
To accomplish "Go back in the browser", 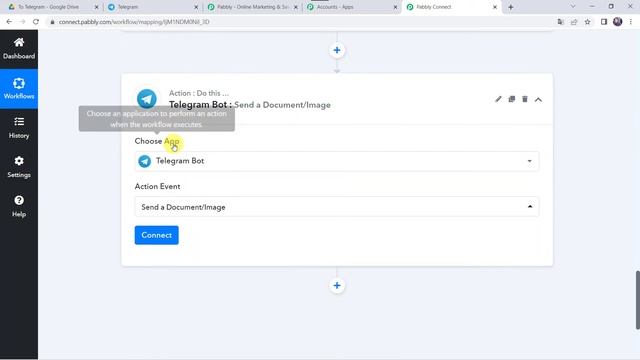I will coord(9,22).
